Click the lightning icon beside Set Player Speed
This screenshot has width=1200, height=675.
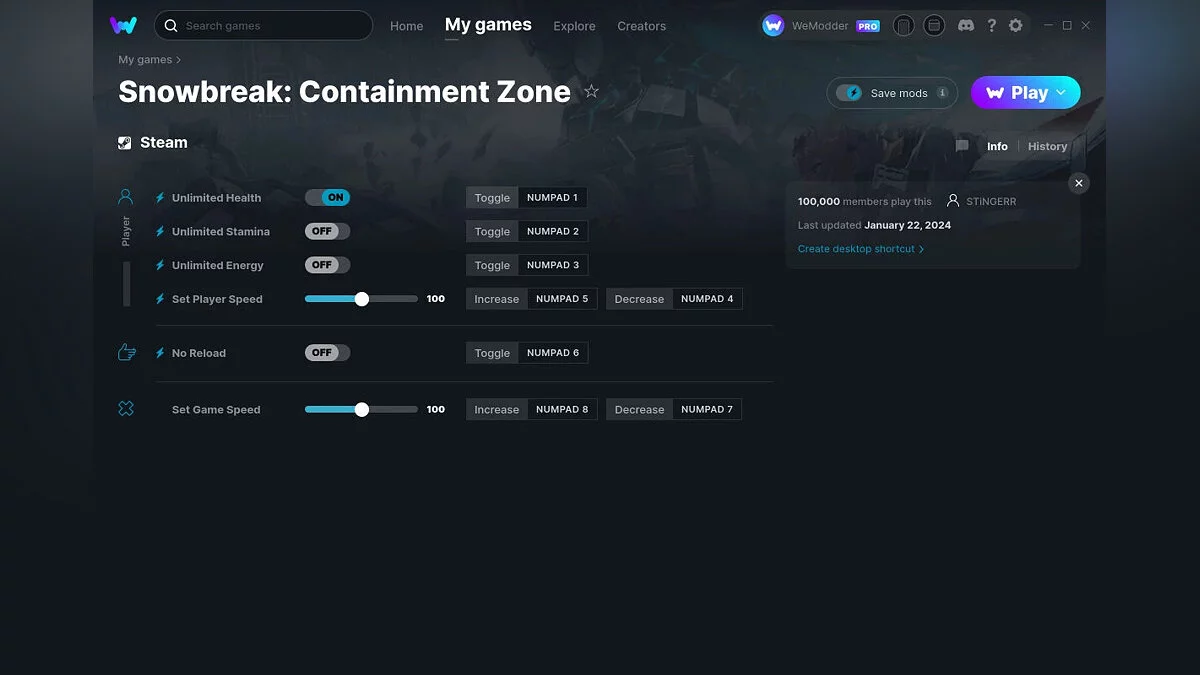160,299
